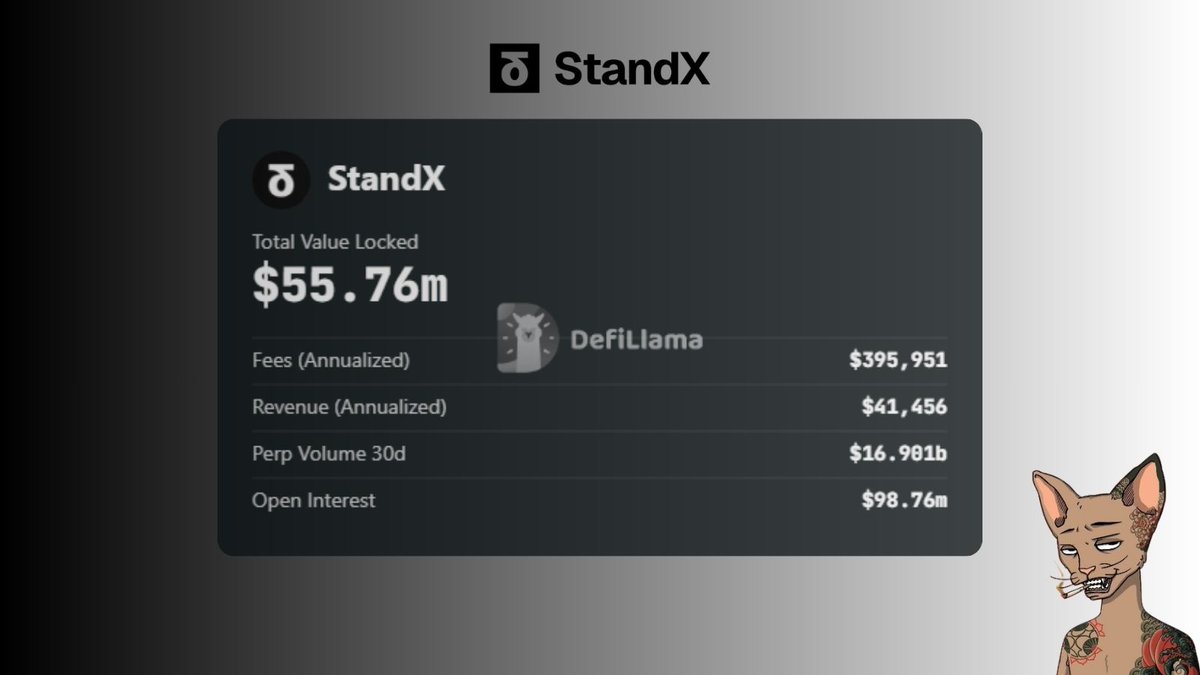Open the StandX name inside the card

386,180
